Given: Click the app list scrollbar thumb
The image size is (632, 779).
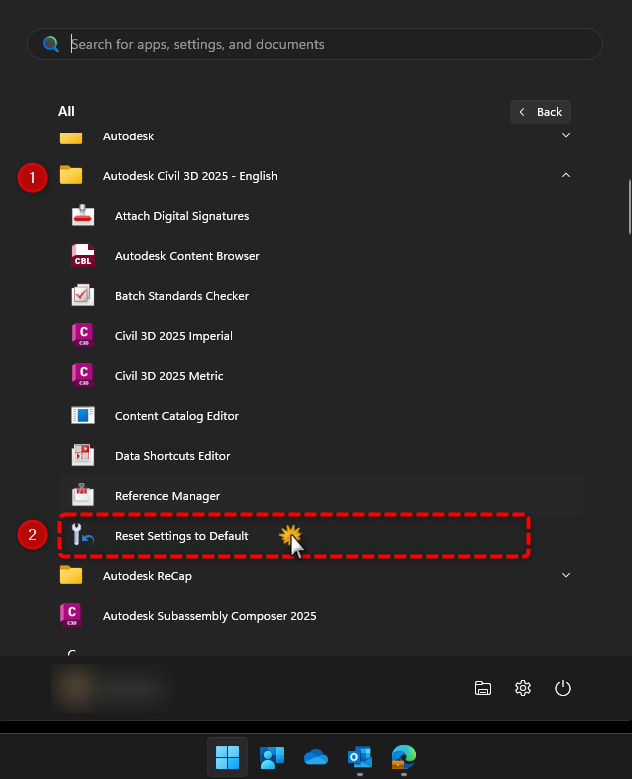Looking at the screenshot, I should [x=630, y=206].
